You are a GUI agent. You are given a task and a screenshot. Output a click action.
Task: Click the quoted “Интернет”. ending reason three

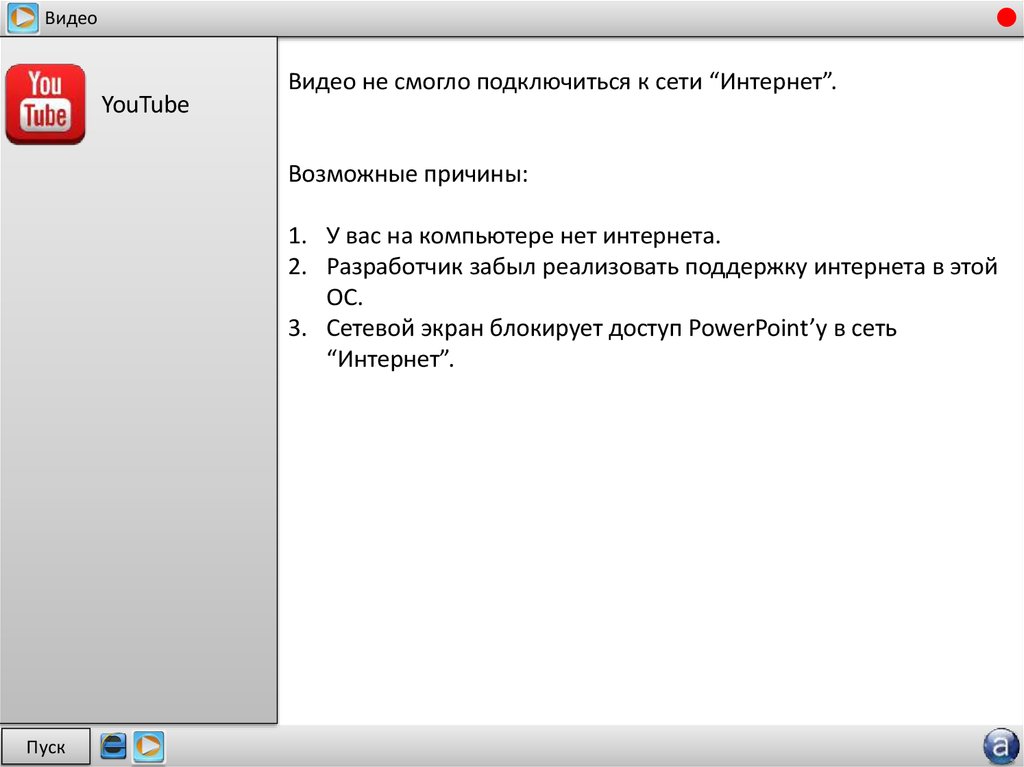click(390, 359)
